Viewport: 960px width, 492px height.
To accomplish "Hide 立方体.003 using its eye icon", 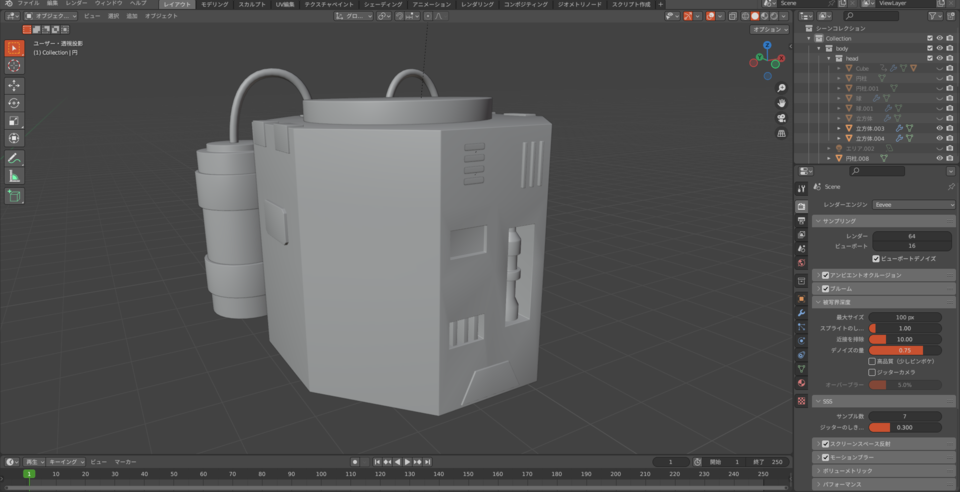I will tap(939, 128).
